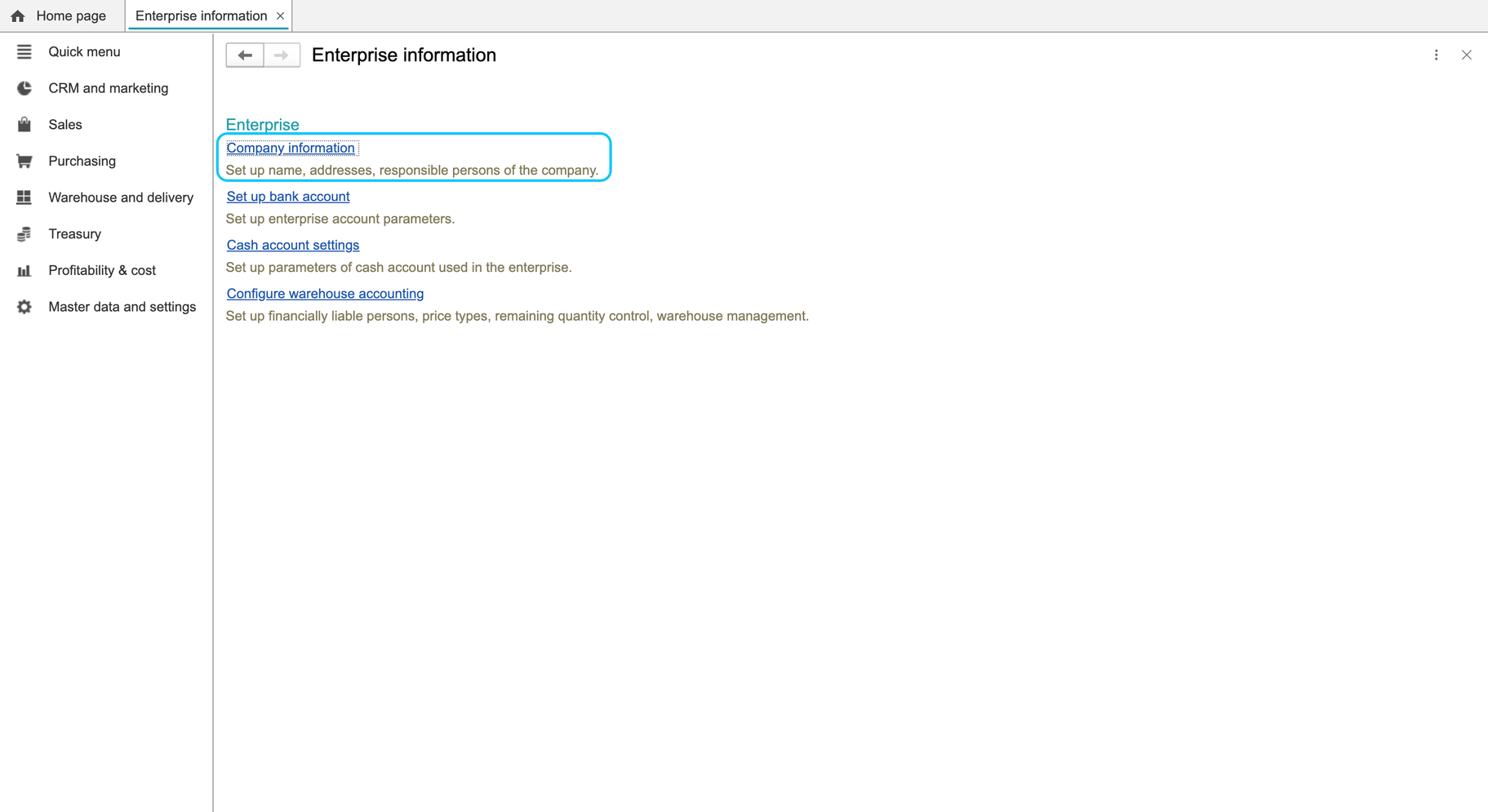The width and height of the screenshot is (1488, 812).
Task: Click the Warehouse and delivery grid icon
Action: [x=24, y=197]
